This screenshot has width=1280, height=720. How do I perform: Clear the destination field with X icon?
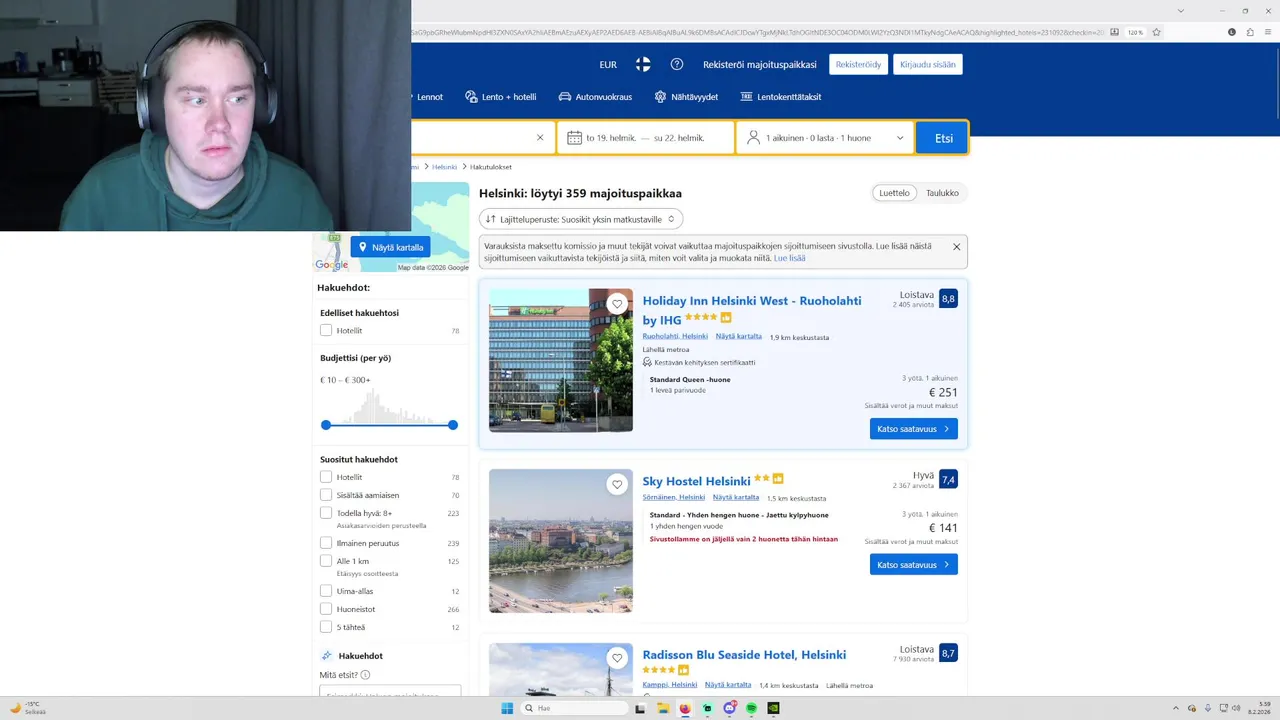[540, 138]
